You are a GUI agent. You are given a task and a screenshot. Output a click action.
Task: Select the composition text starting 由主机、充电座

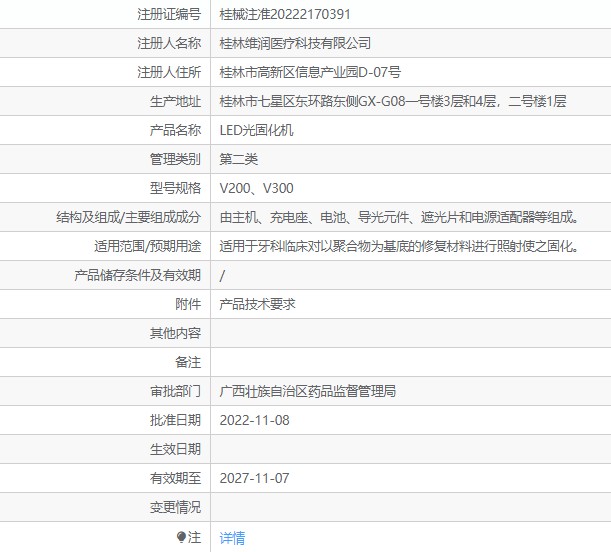pos(399,217)
